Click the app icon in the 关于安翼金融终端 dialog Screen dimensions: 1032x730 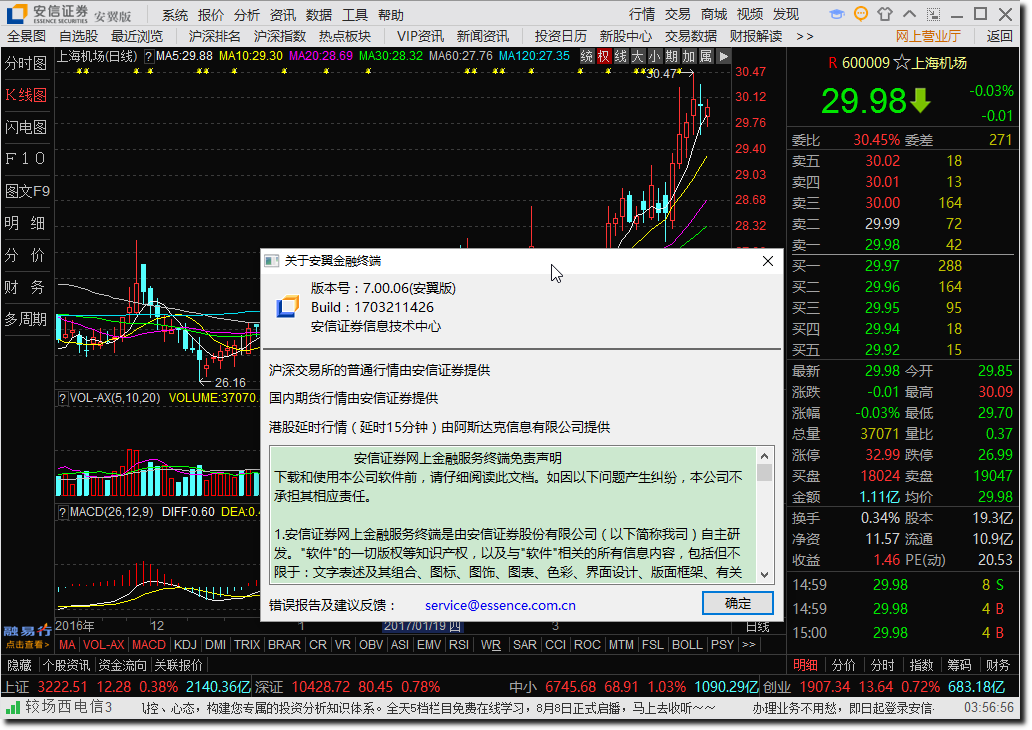(x=287, y=307)
